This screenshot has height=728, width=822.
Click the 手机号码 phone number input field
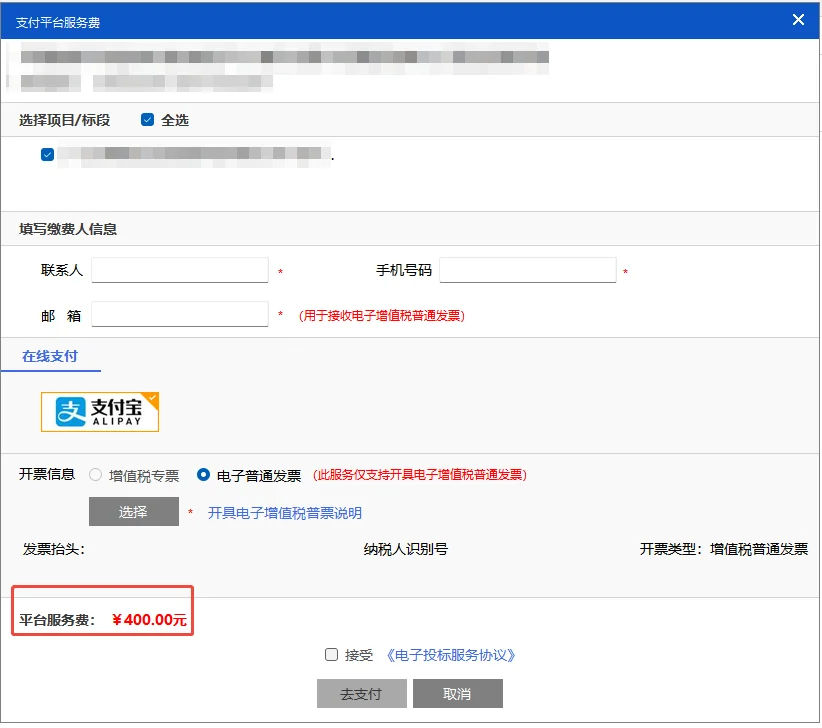click(x=527, y=269)
